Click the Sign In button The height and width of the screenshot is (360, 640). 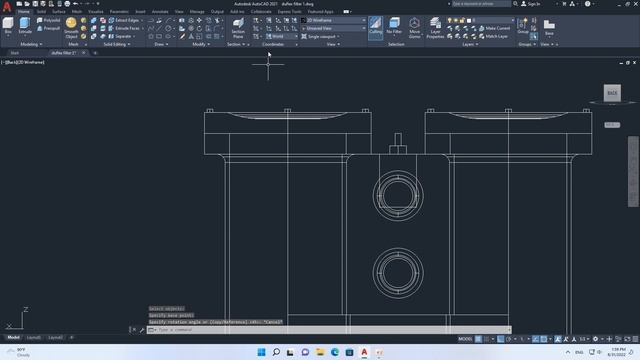(531, 4)
